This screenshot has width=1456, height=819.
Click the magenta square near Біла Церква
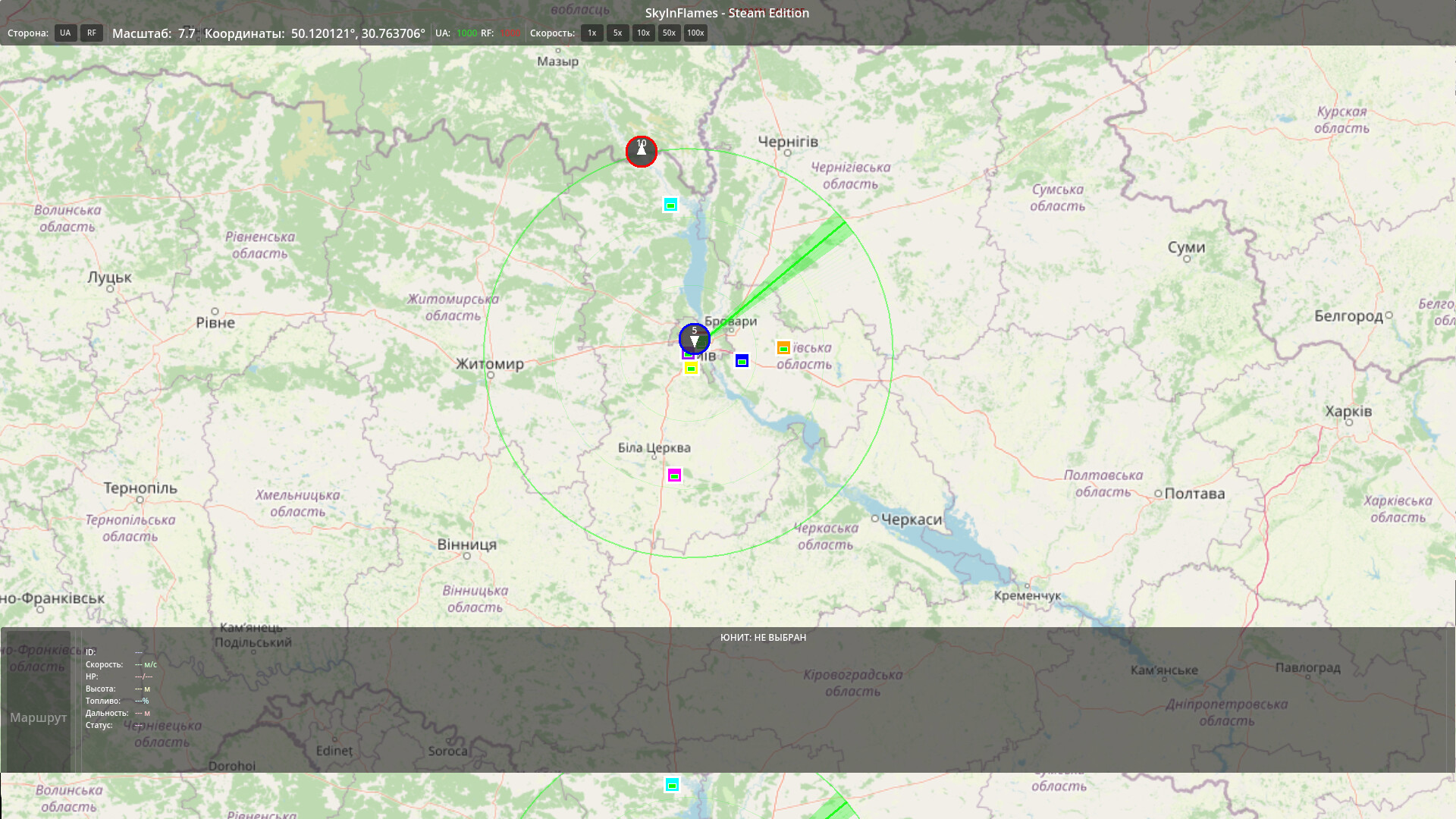click(674, 475)
